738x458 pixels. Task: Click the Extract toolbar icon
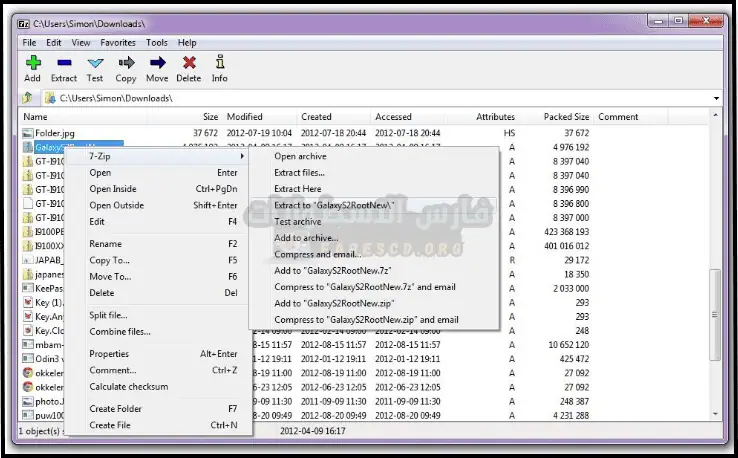(63, 68)
